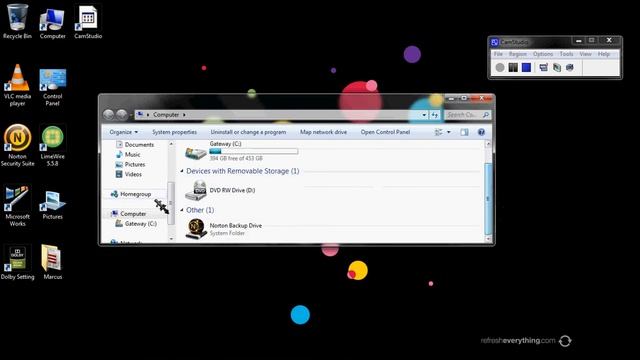
Task: Click the last CamStudio toolbar icon
Action: point(570,67)
